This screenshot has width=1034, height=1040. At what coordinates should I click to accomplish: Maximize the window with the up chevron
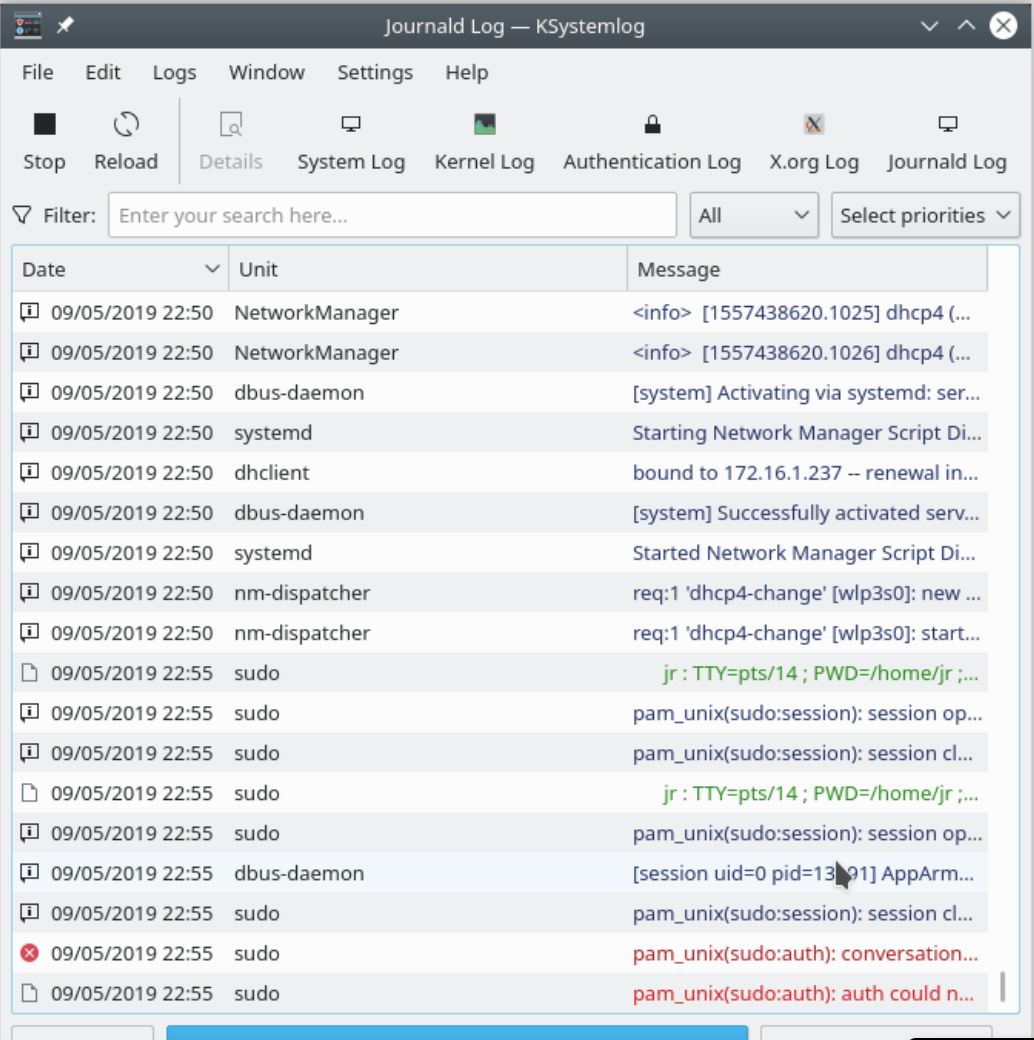tap(966, 26)
